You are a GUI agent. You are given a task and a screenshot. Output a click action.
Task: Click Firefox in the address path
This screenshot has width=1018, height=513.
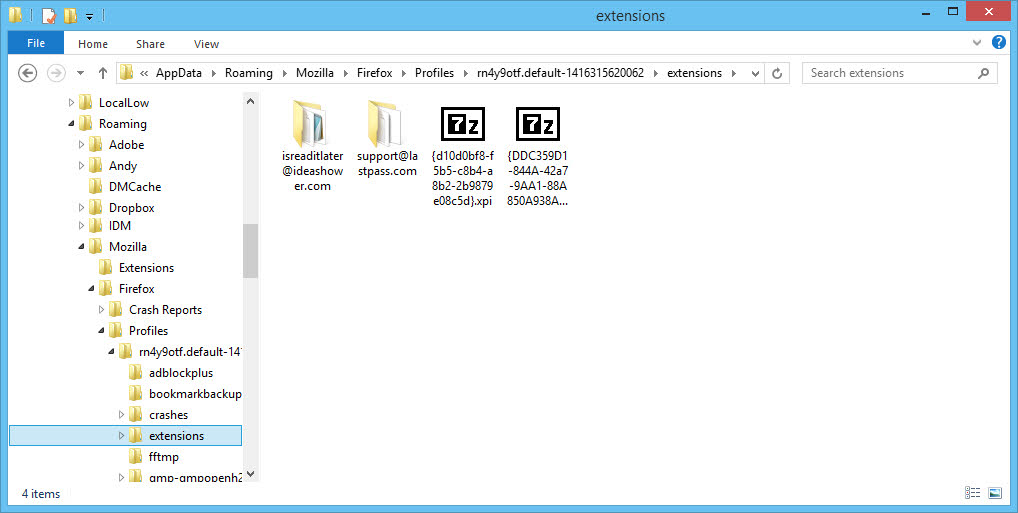[375, 73]
